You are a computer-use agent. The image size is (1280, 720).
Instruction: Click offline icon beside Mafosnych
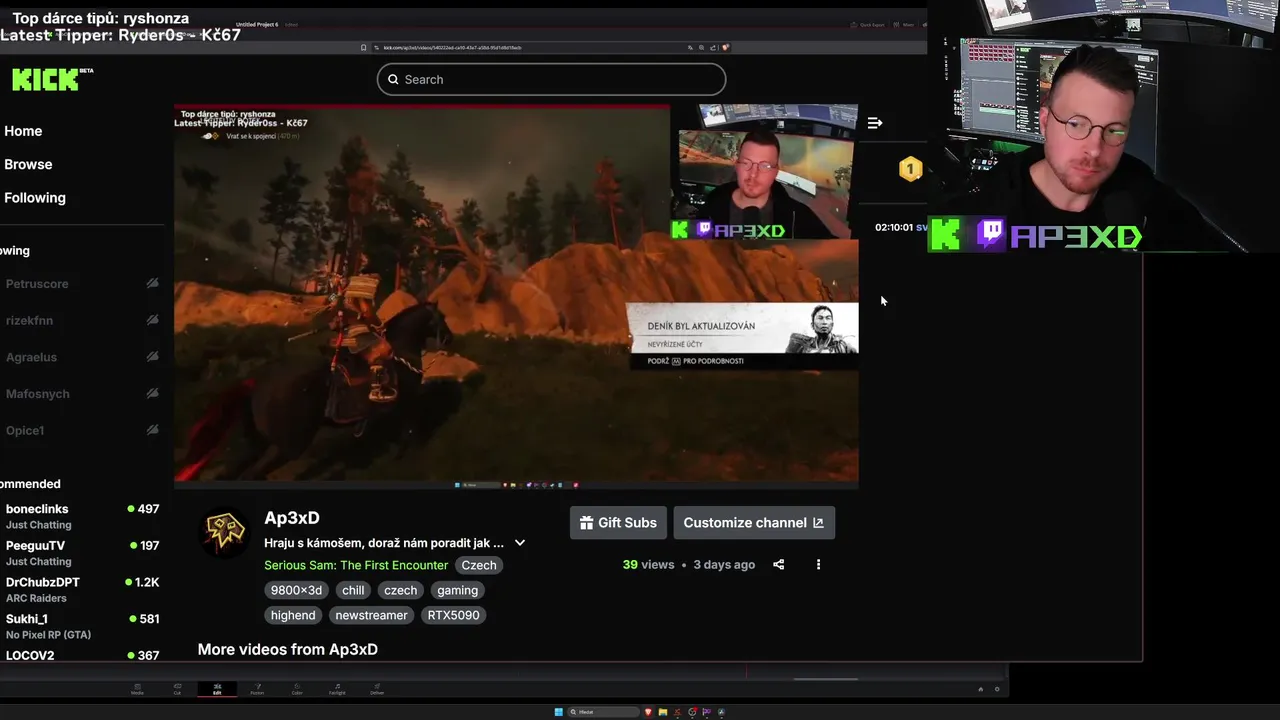152,393
